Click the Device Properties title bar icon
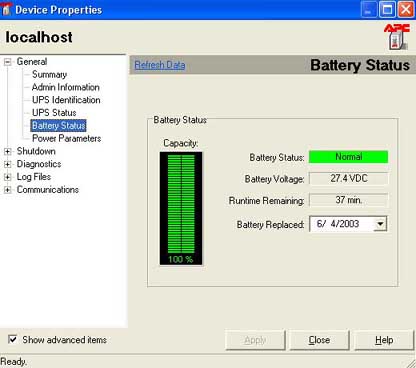Screen dimensions: 416x368 click(6, 9)
